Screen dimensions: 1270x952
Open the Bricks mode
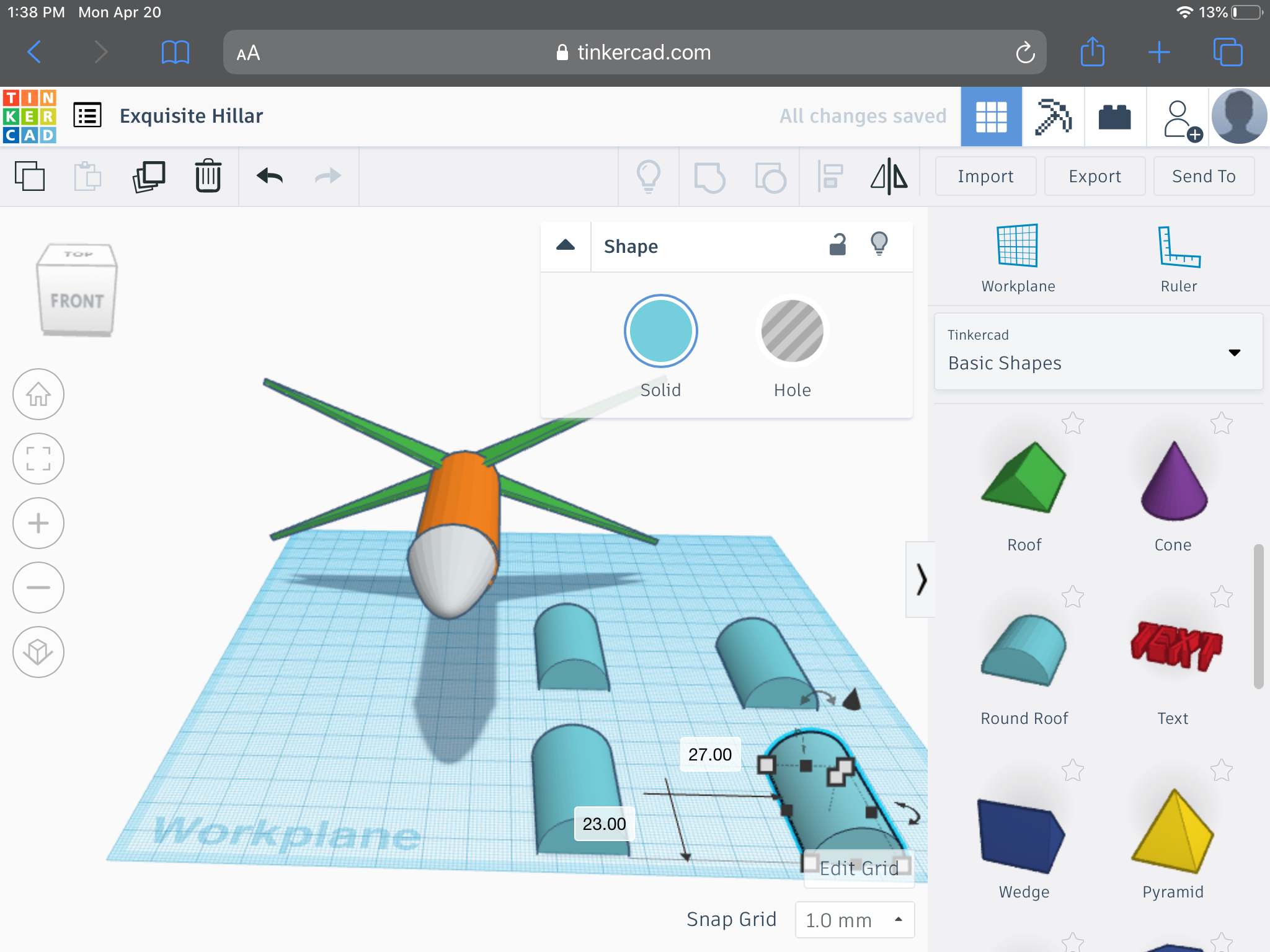point(1115,117)
